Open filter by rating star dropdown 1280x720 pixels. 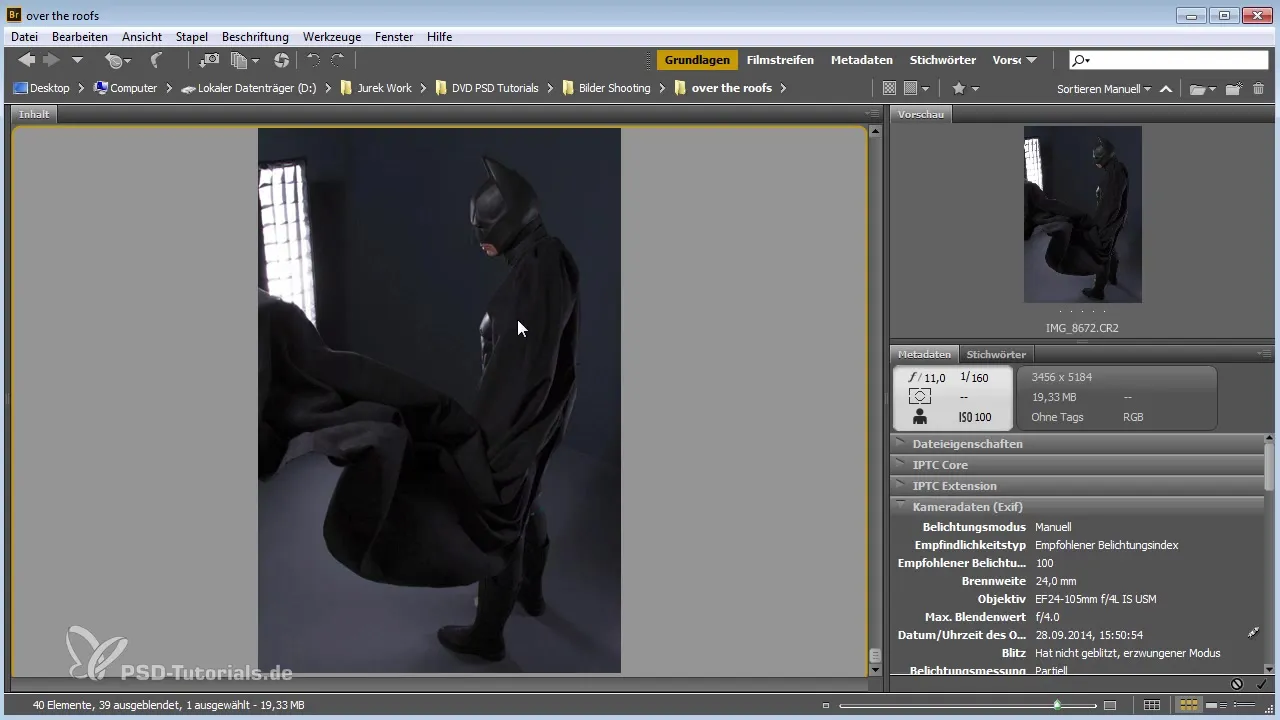pos(965,88)
